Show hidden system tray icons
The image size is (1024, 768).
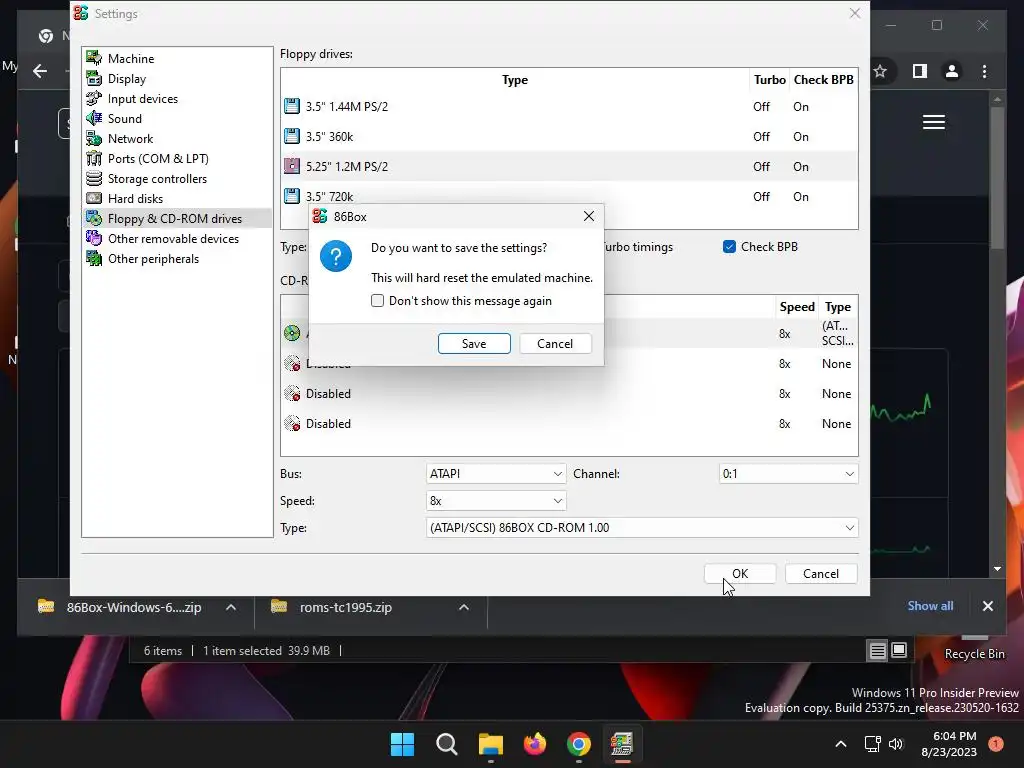(841, 744)
